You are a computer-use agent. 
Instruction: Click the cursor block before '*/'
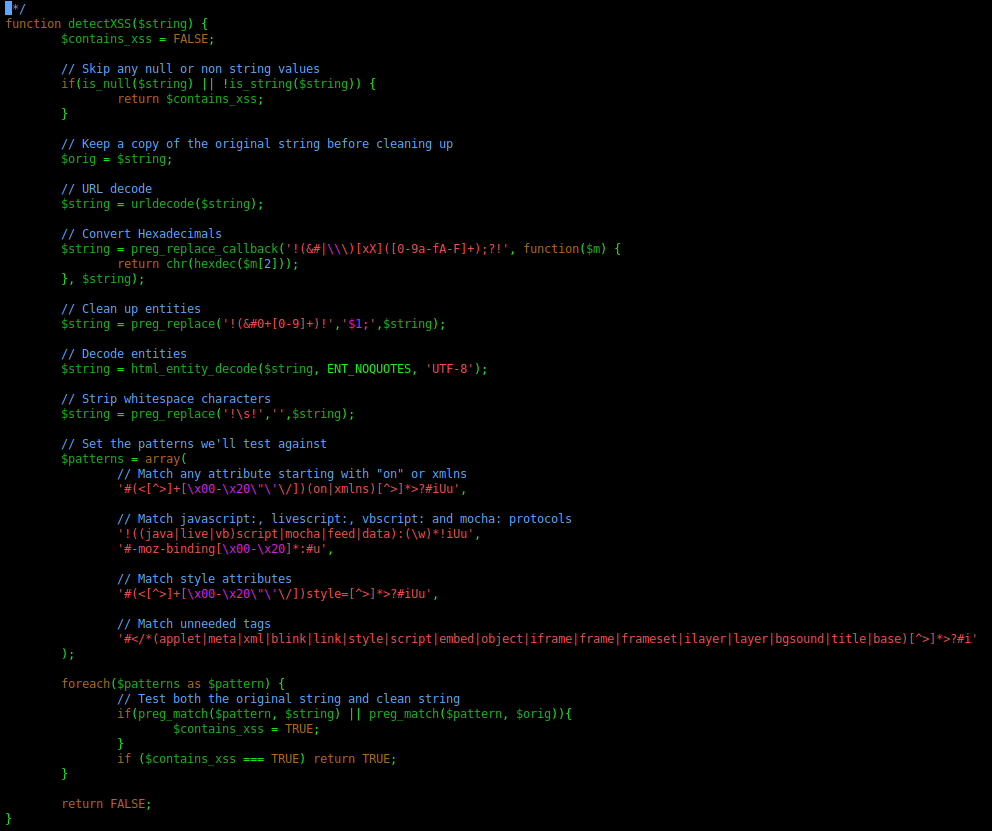coord(8,8)
